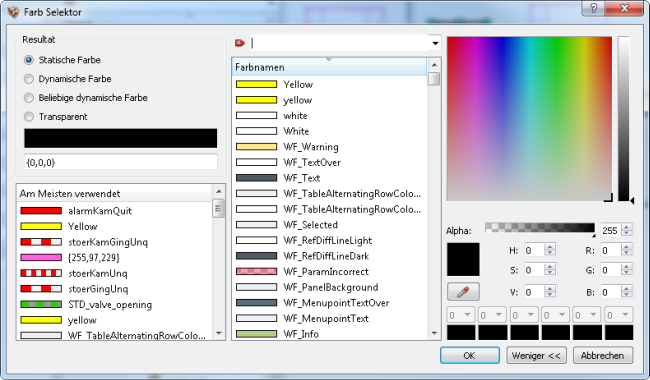650x380 pixels.
Task: Click the red clear-filter icon beside search field
Action: (x=240, y=43)
